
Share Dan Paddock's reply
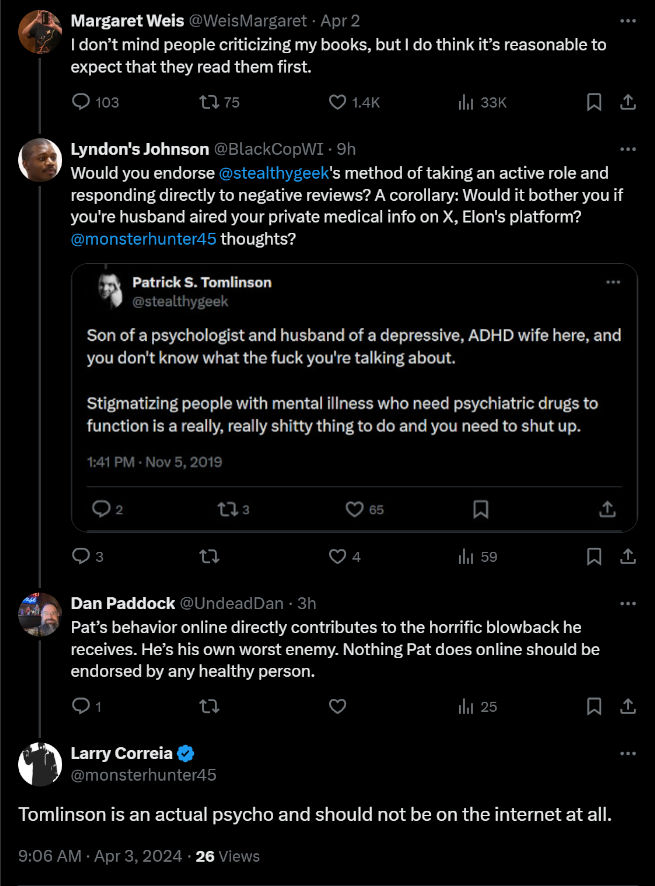(x=628, y=706)
